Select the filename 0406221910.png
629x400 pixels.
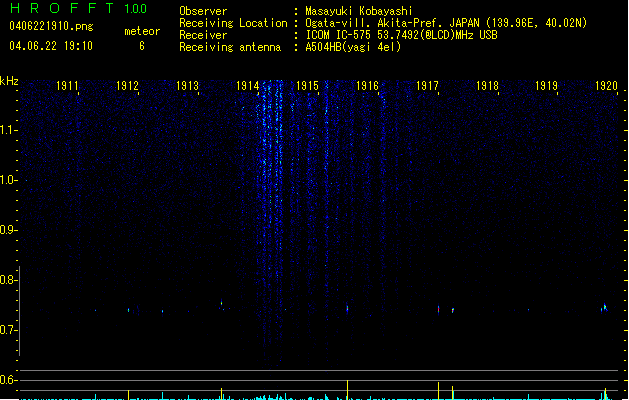tap(51, 27)
